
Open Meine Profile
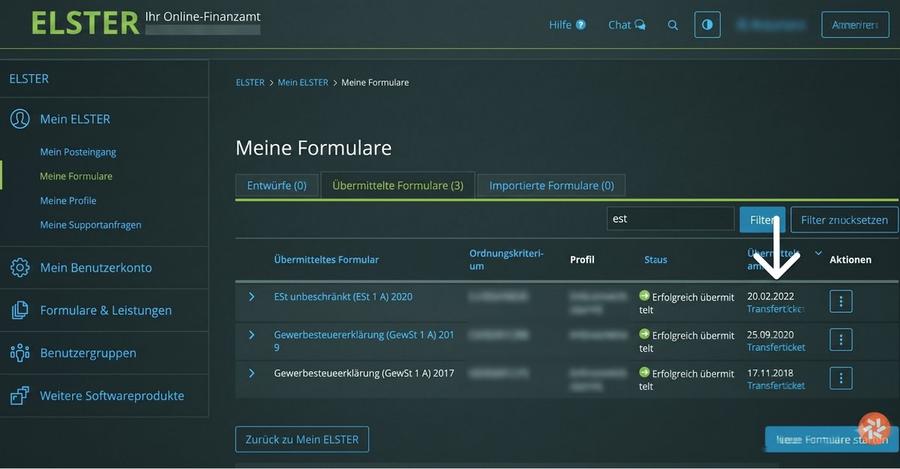coord(68,200)
